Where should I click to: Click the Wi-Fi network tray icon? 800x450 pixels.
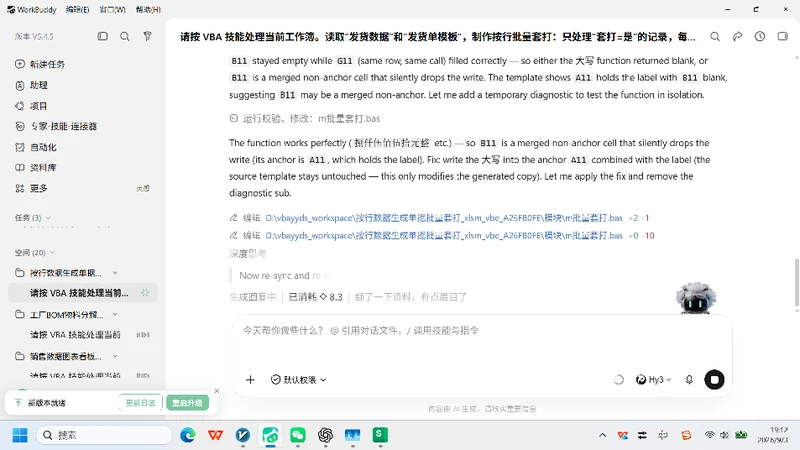point(710,435)
